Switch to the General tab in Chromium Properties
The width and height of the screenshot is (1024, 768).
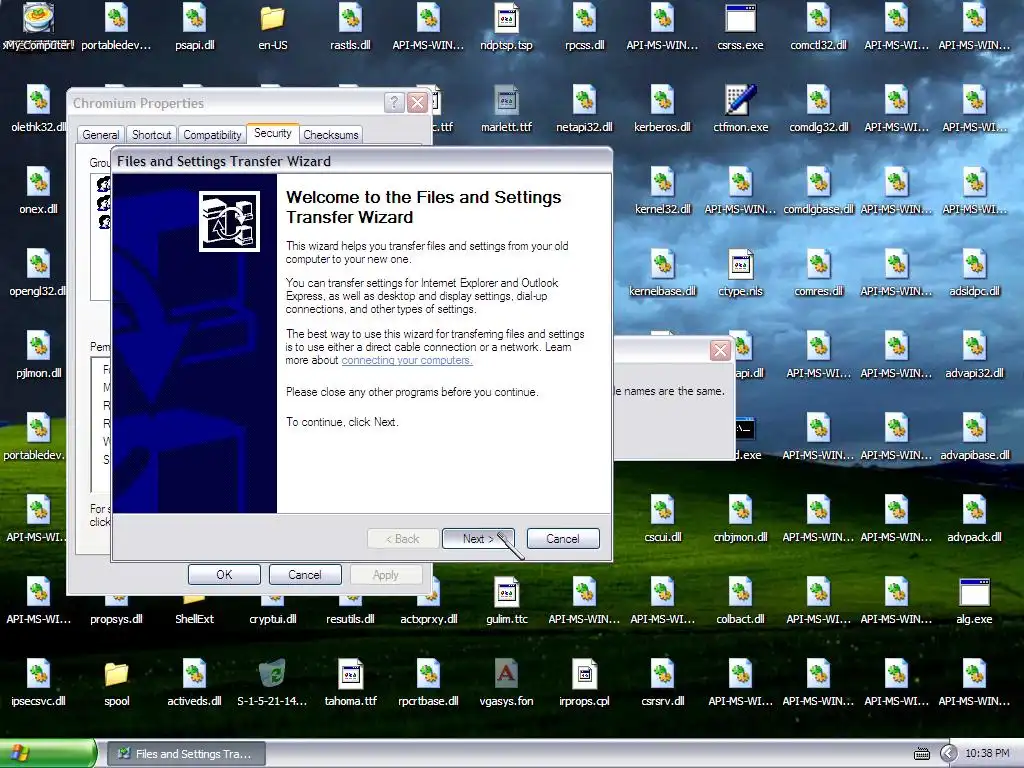(101, 135)
